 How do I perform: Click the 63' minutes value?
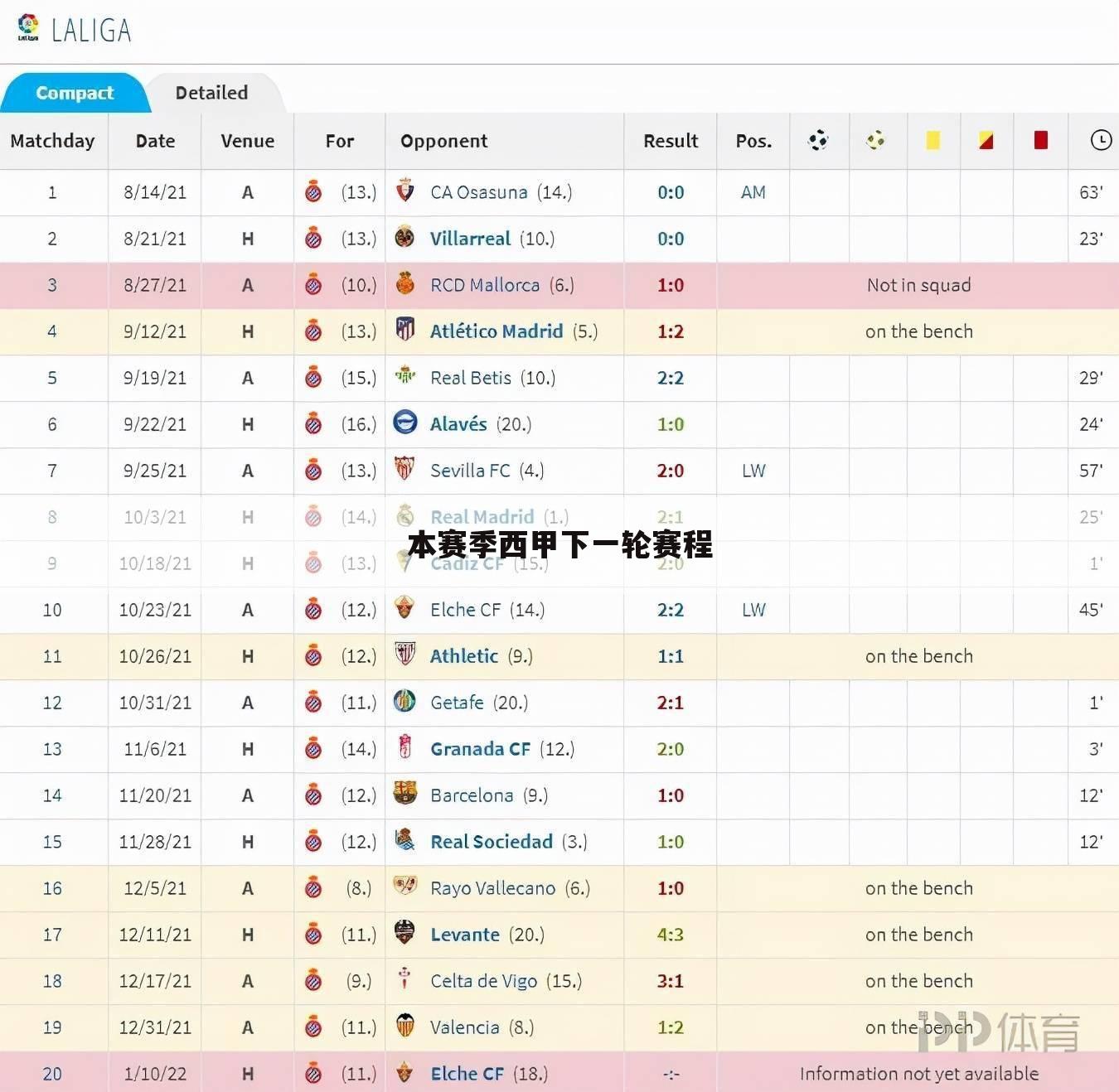coord(1091,192)
